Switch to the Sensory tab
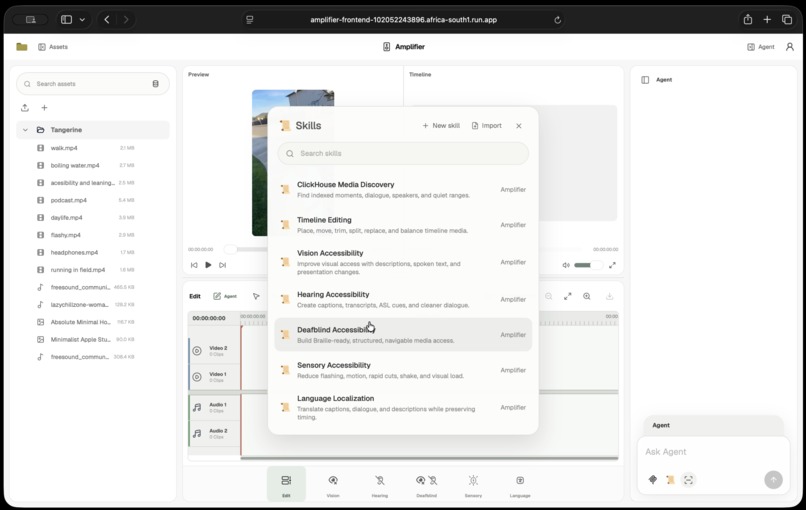 [473, 484]
